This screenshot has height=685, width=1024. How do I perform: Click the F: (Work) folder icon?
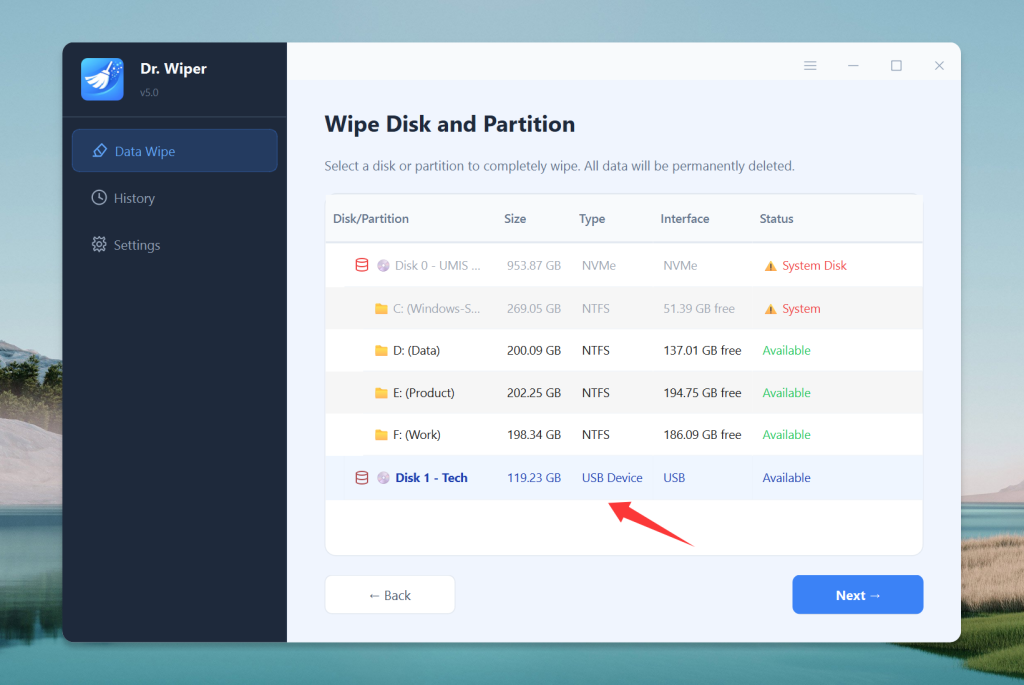coord(381,435)
